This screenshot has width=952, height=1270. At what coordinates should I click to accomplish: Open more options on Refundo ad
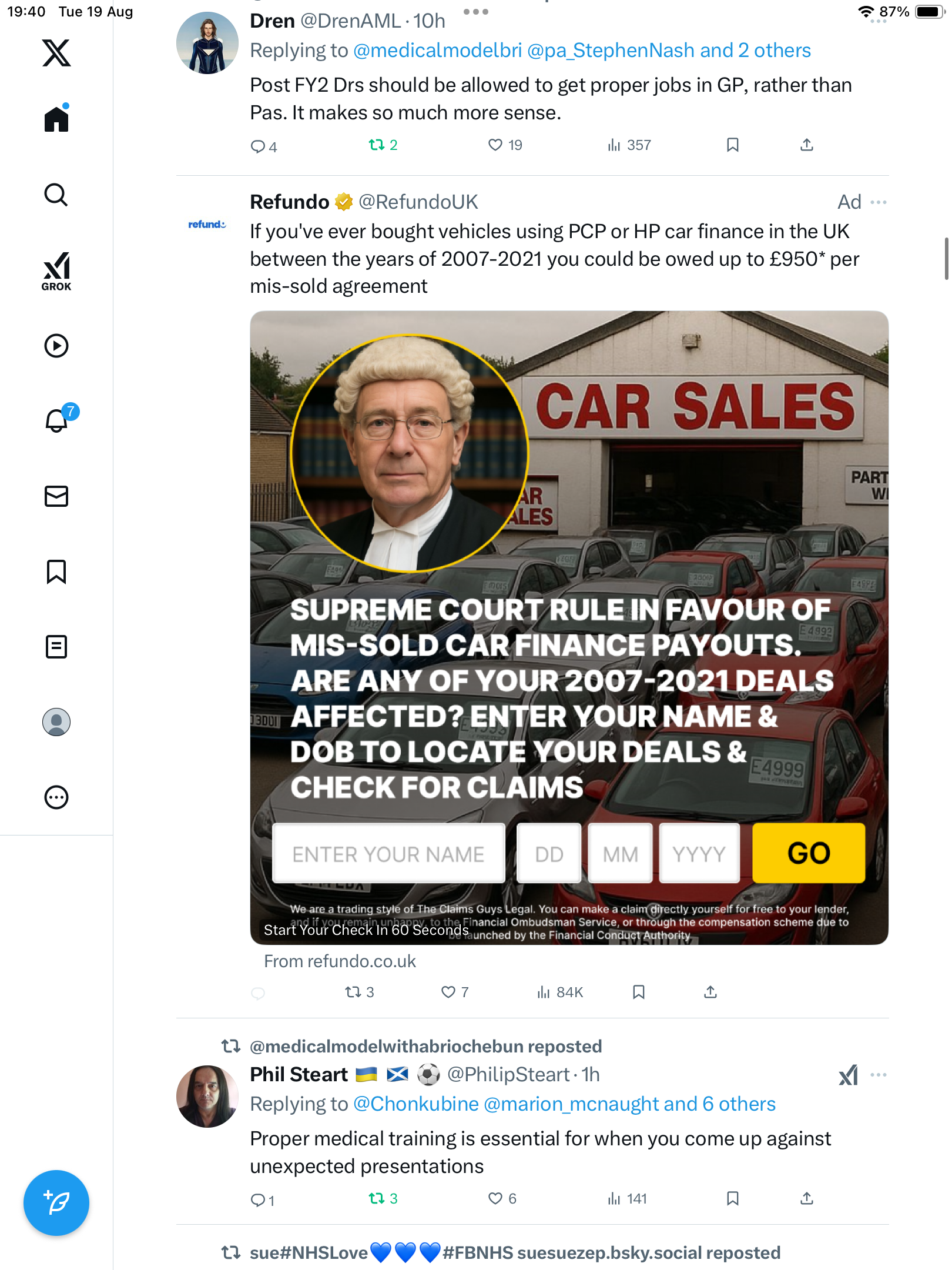coord(879,202)
